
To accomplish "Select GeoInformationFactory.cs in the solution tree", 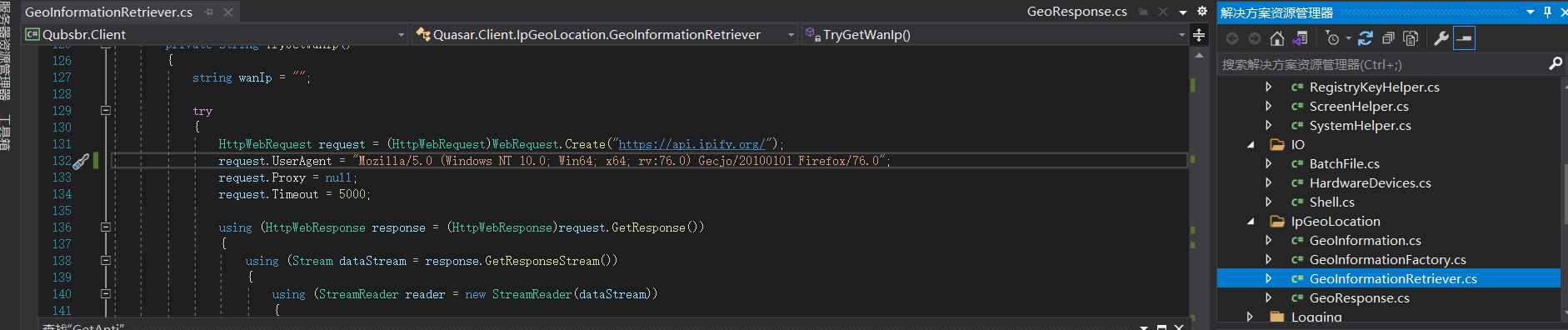I will click(1387, 260).
